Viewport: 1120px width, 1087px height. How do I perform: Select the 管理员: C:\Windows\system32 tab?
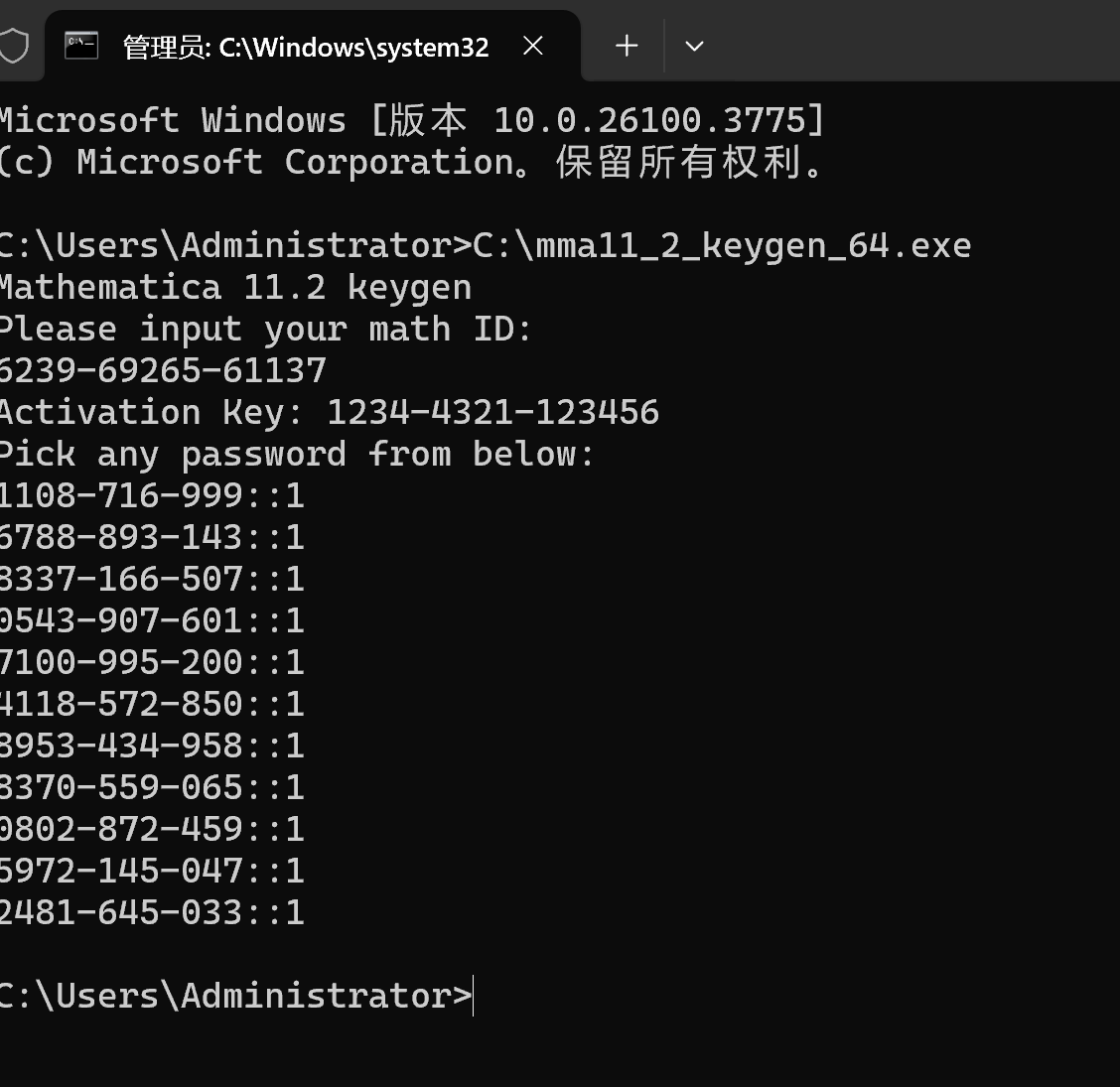click(306, 47)
